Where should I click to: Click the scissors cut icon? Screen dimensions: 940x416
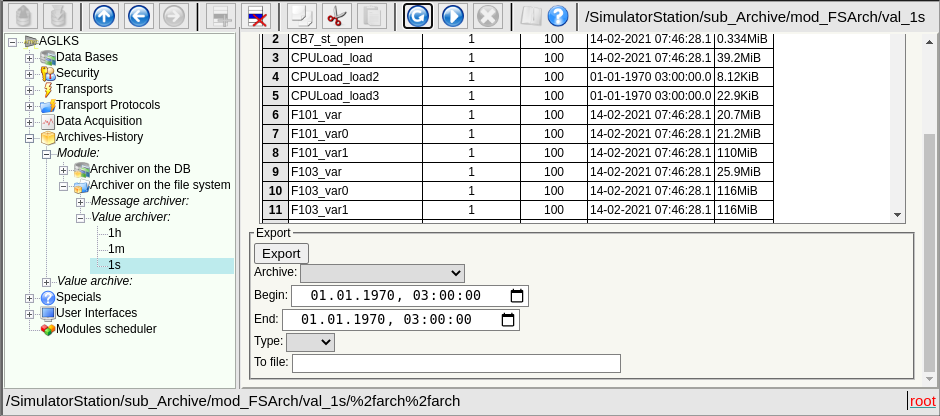(337, 16)
